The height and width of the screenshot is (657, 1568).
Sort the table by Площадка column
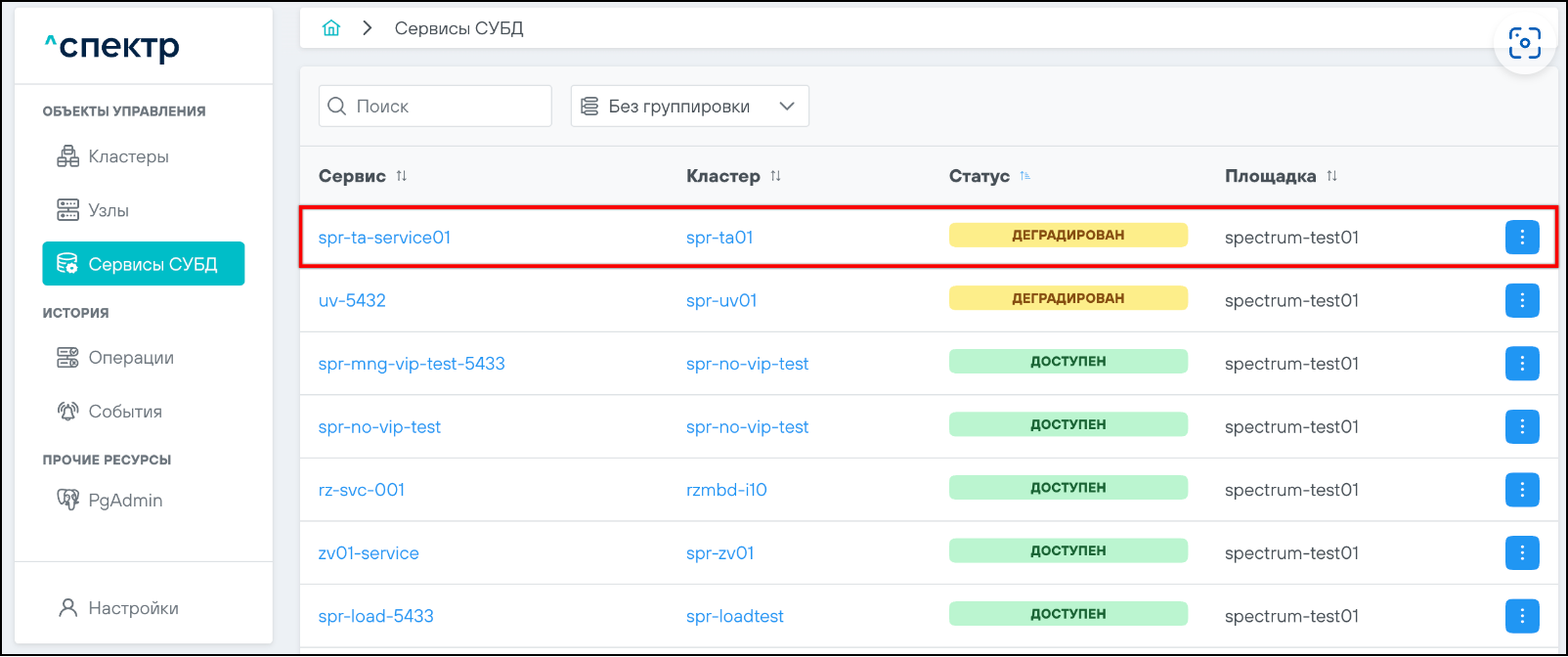tap(1331, 176)
